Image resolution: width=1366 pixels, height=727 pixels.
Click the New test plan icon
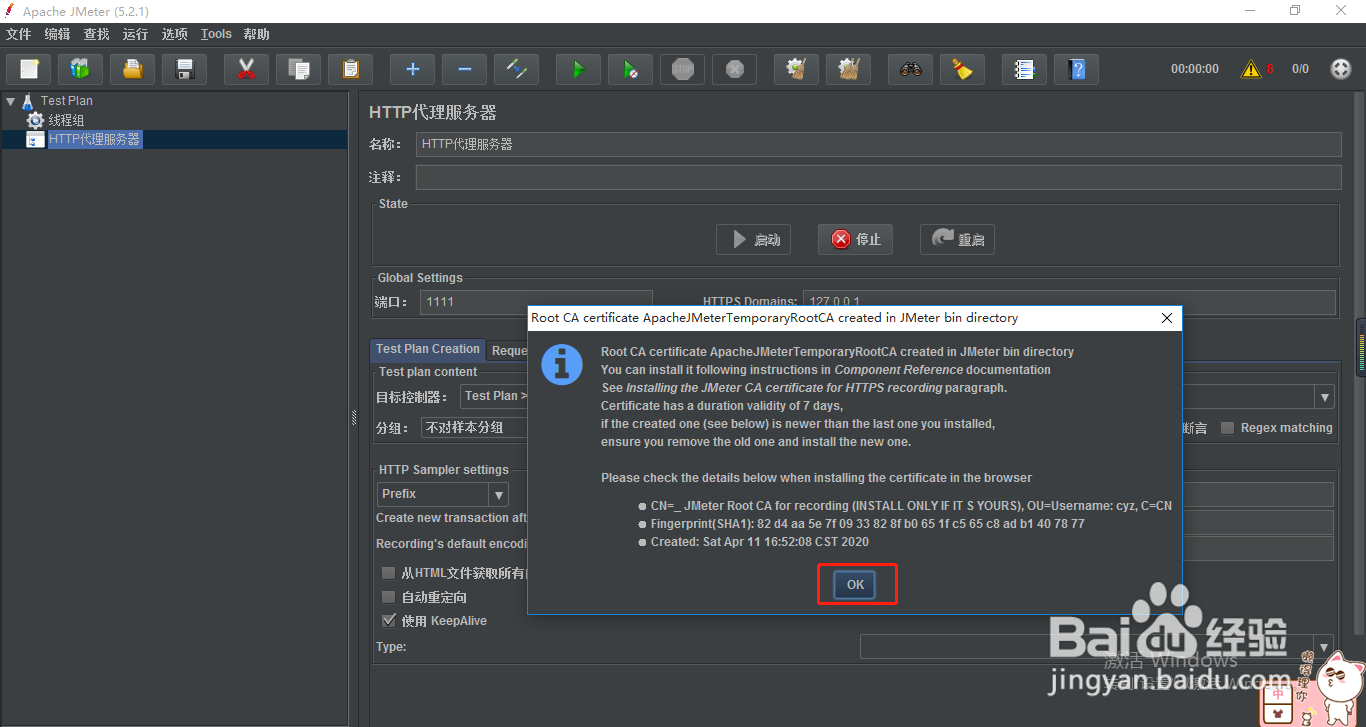click(29, 69)
